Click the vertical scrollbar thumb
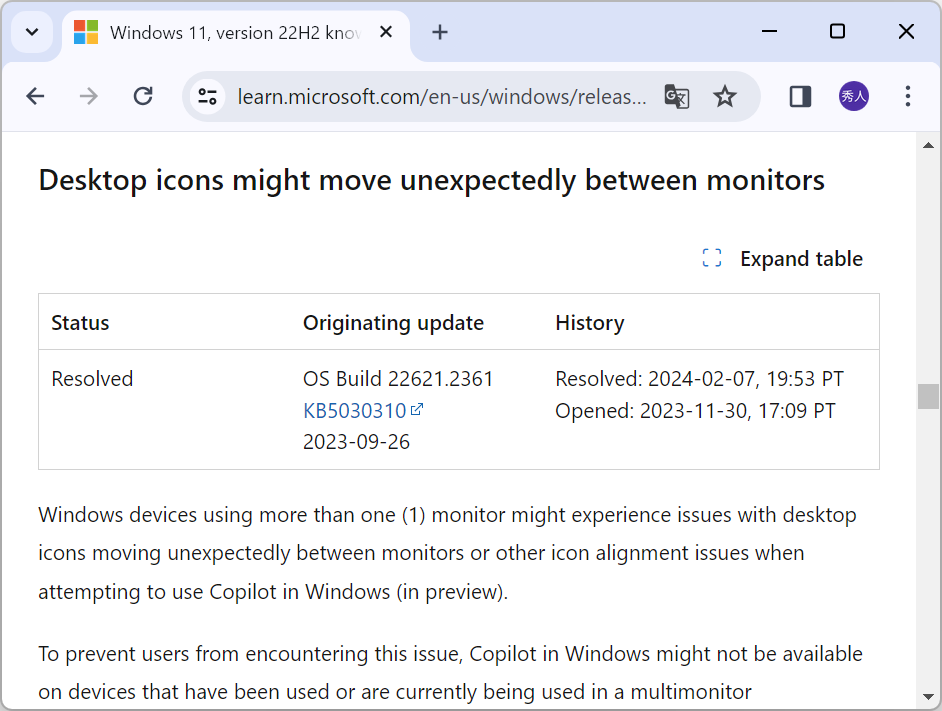This screenshot has height=711, width=942. (x=927, y=396)
